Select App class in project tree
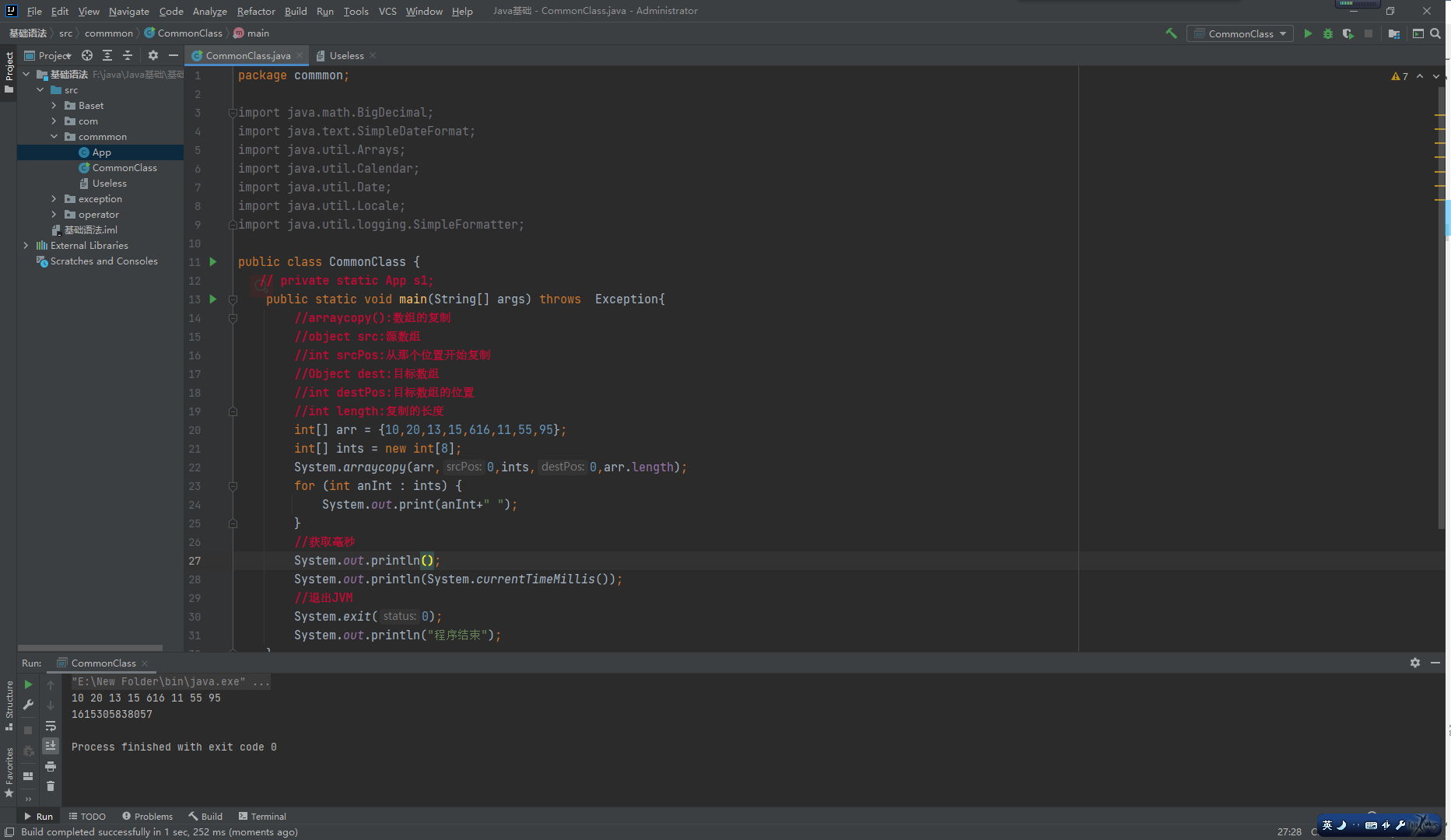The image size is (1451, 840). tap(101, 152)
